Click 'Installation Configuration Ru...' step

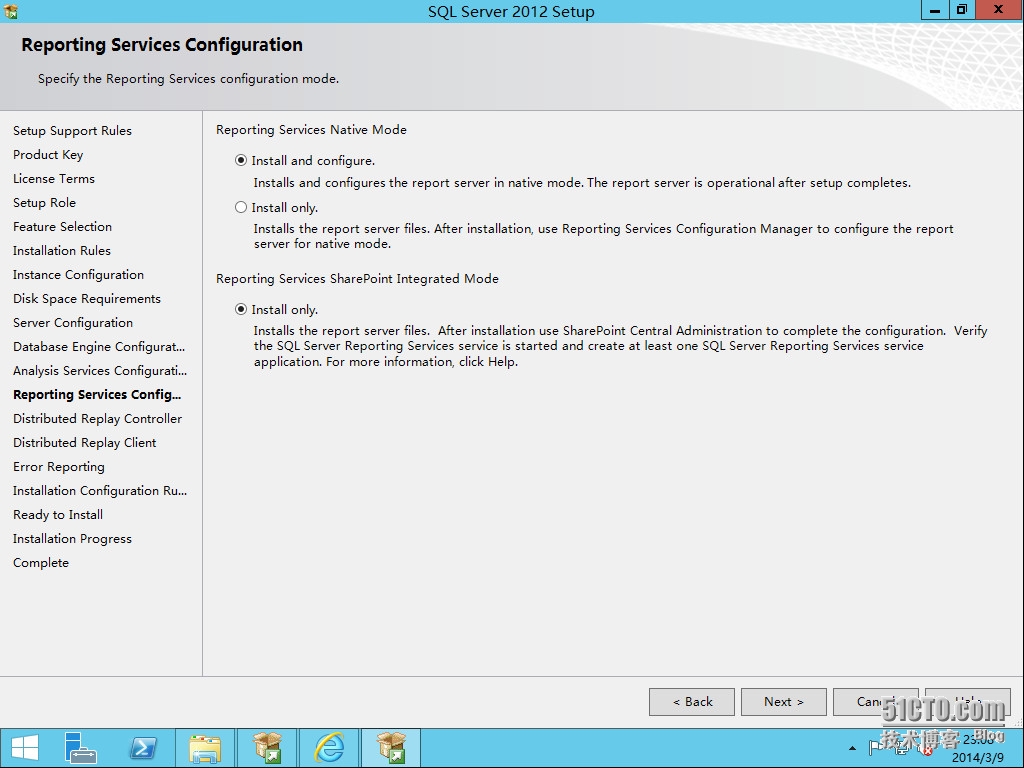pos(100,490)
